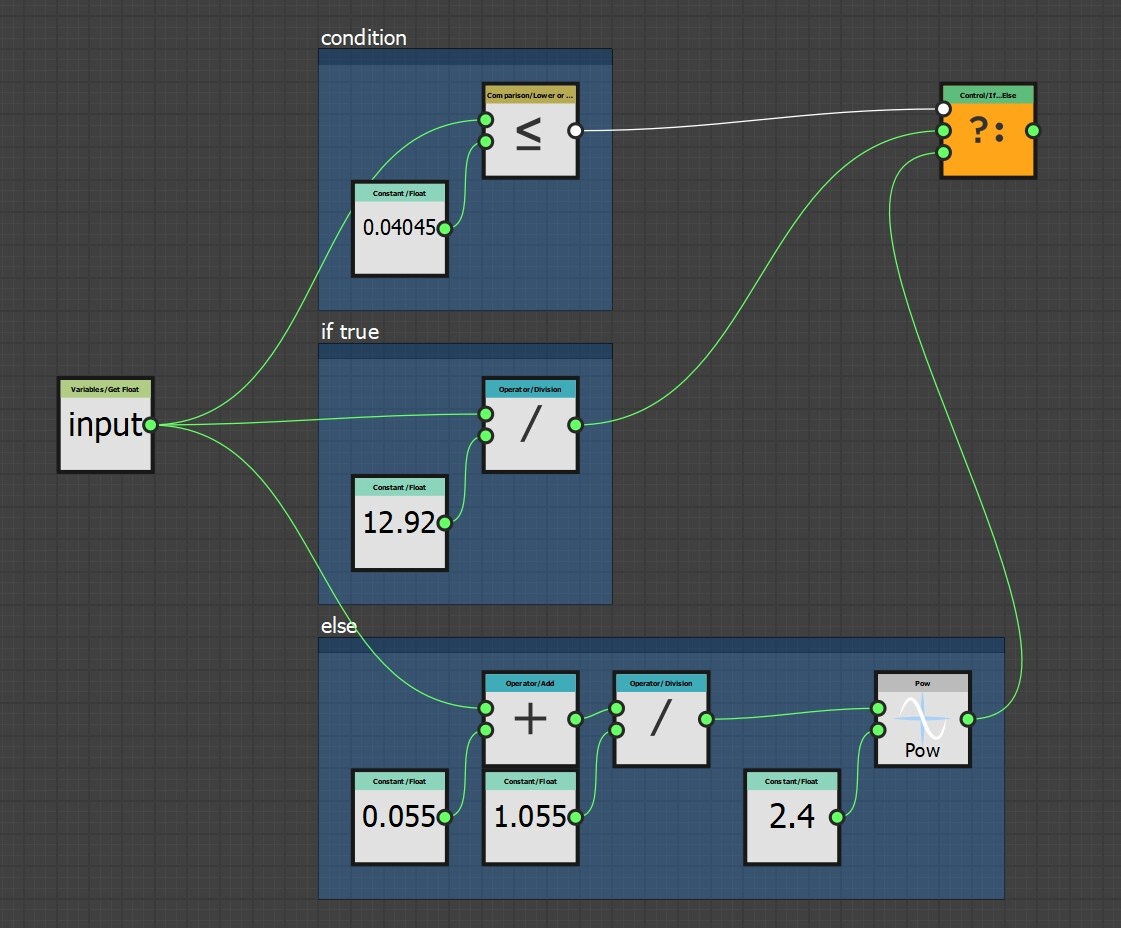Select the 12.92 Constant/Float node
The image size is (1121, 928).
point(398,522)
